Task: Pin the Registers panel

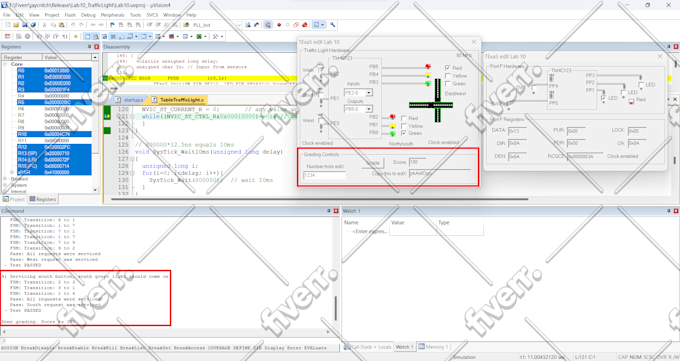Action: pyautogui.click(x=90, y=47)
